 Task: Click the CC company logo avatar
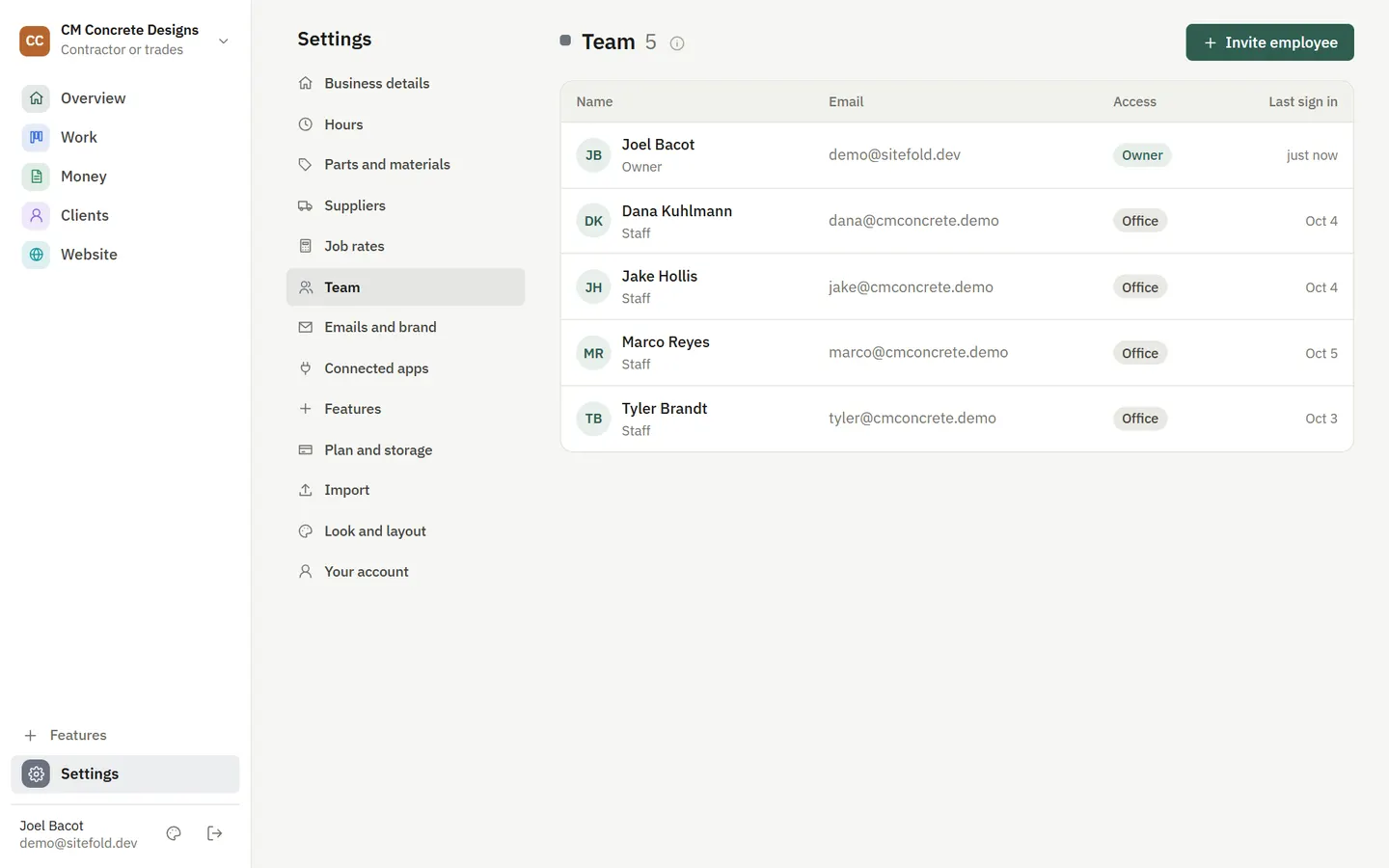pyautogui.click(x=35, y=41)
